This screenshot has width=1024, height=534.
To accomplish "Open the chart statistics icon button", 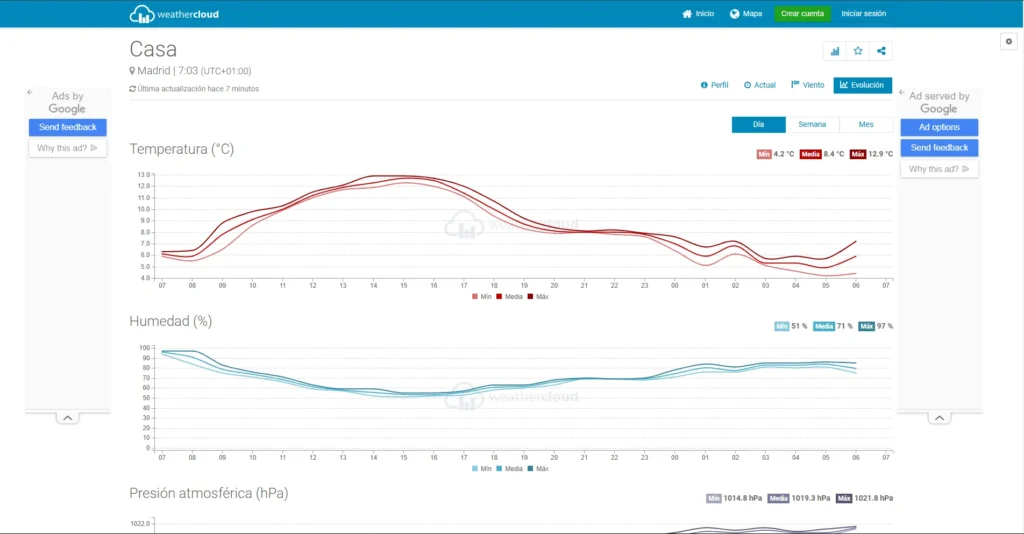I will pos(834,51).
